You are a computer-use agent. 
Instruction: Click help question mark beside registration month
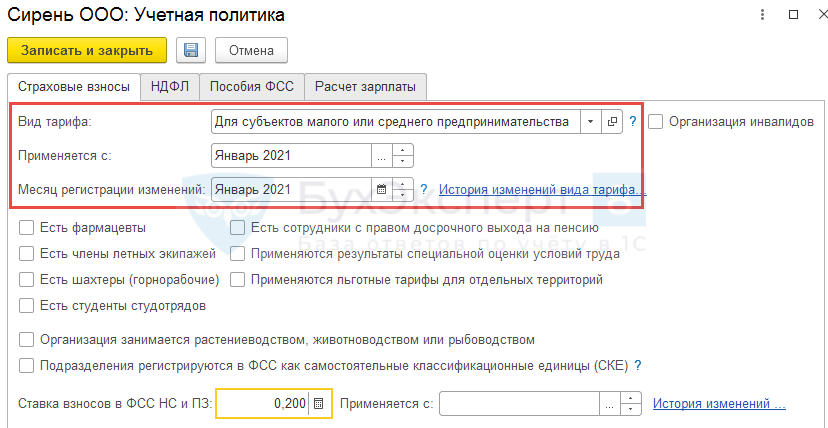click(424, 189)
